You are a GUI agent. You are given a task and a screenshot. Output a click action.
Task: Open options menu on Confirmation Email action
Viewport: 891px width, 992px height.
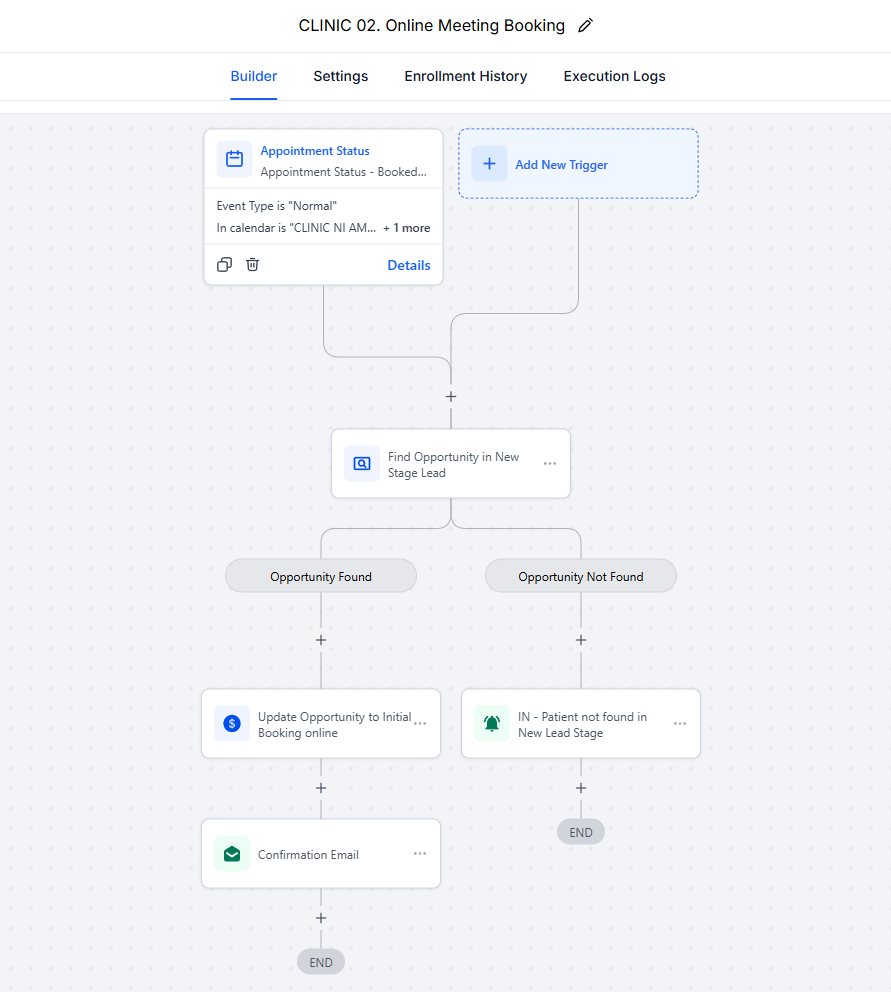[x=420, y=854]
